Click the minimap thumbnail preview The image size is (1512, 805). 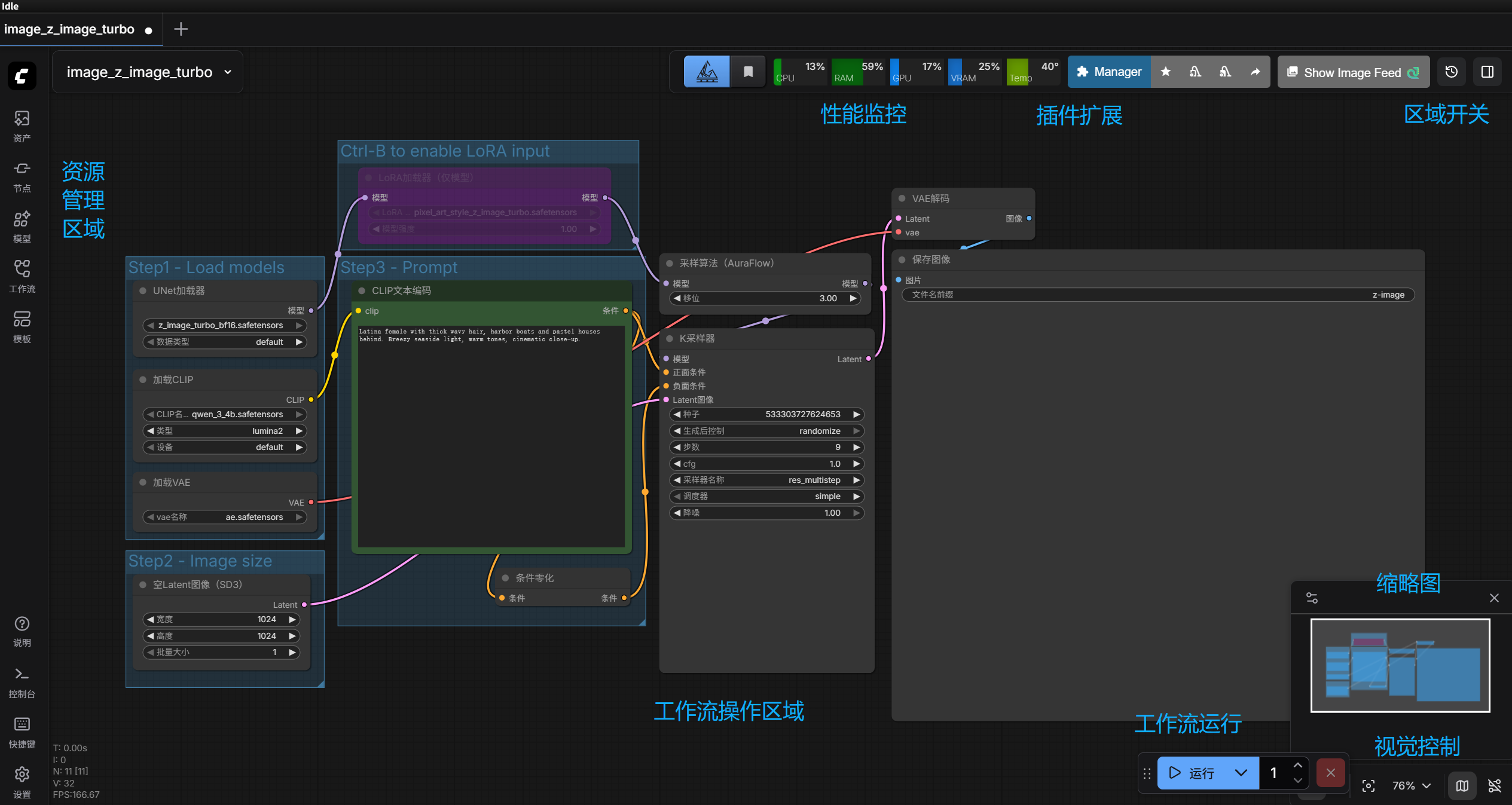[x=1400, y=665]
